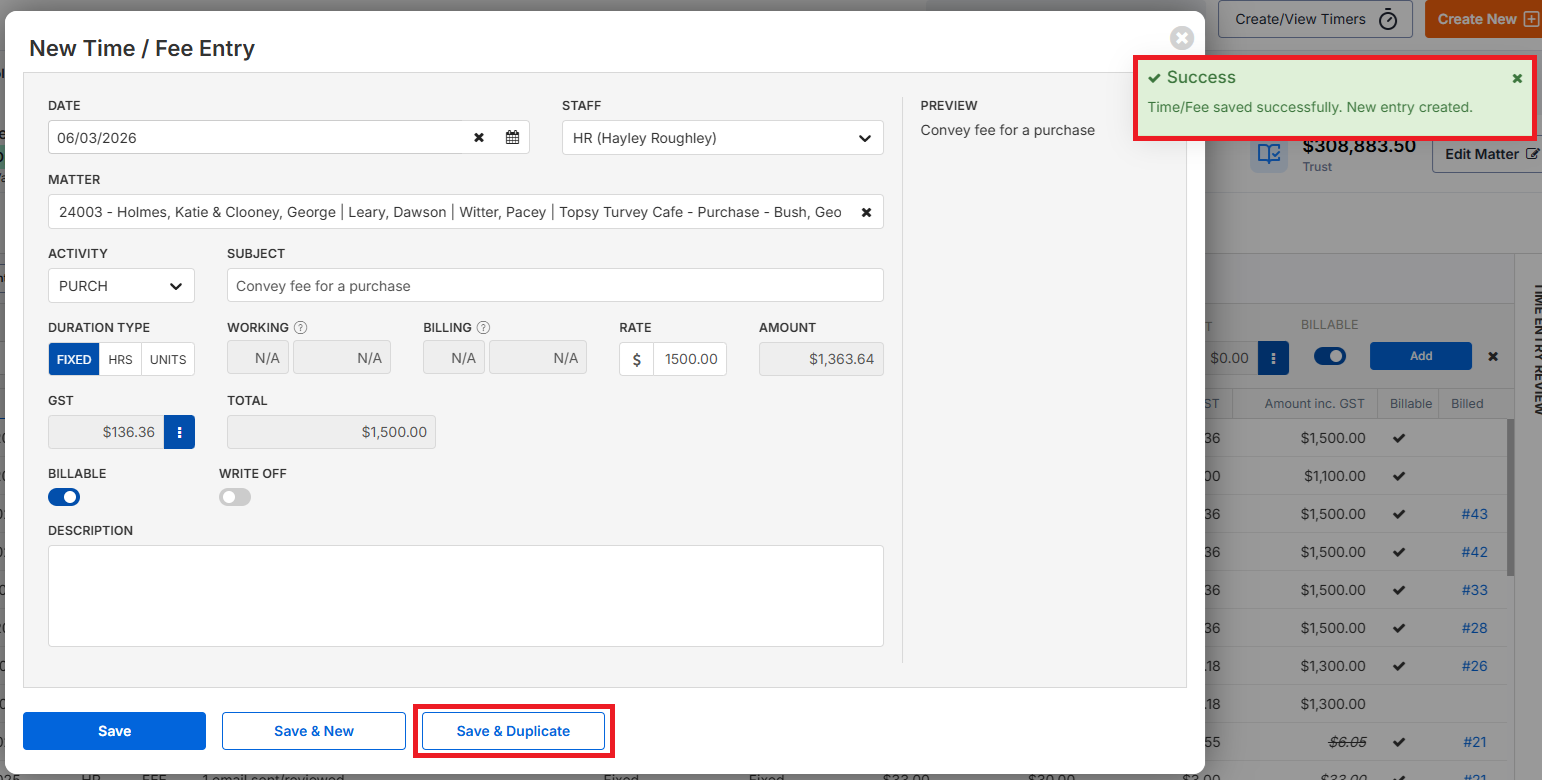Click the Working help question icon

[x=300, y=327]
